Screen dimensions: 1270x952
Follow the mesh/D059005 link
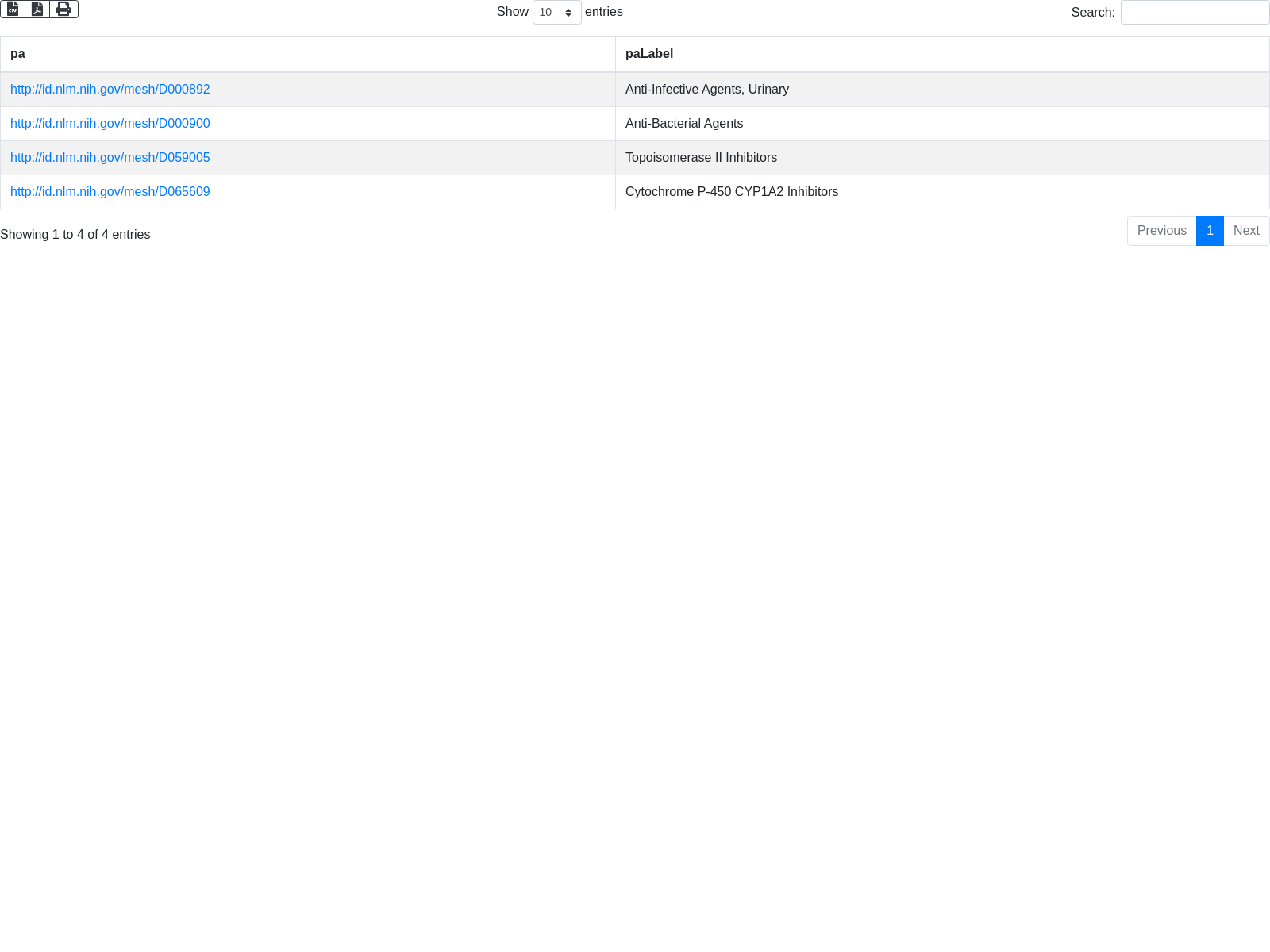coord(110,158)
